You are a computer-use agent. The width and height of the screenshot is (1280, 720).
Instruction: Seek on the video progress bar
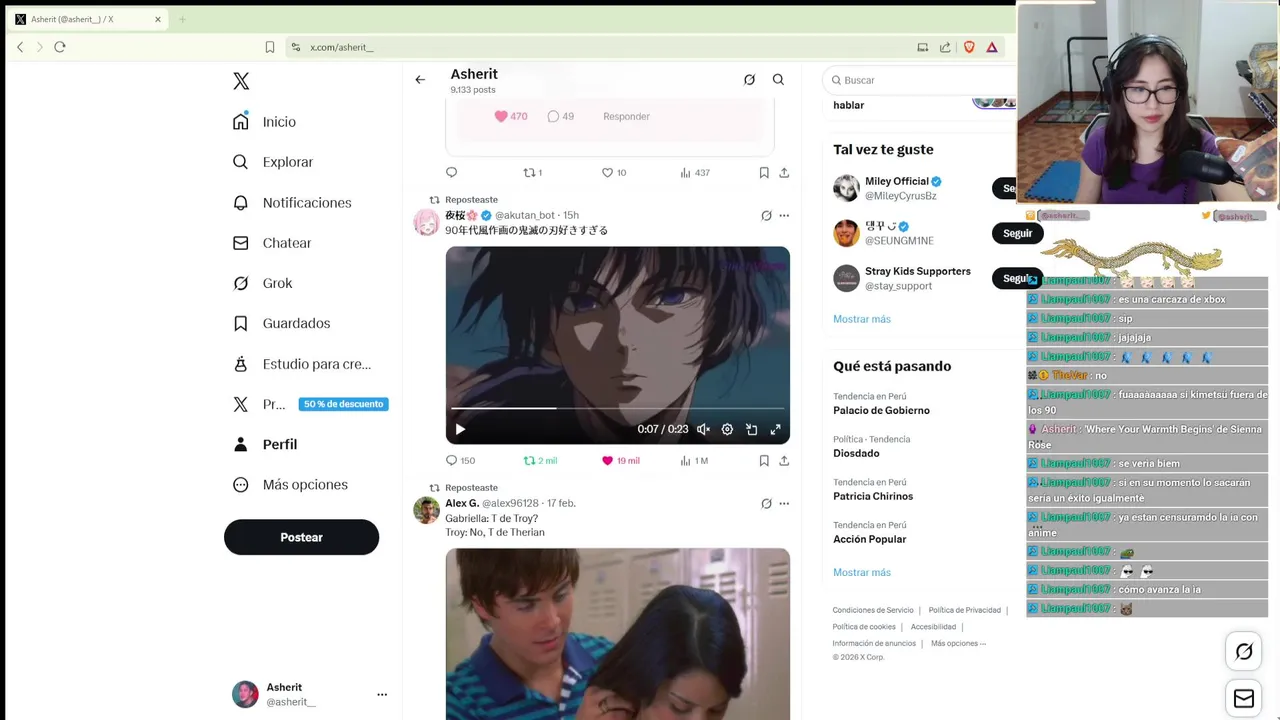617,408
